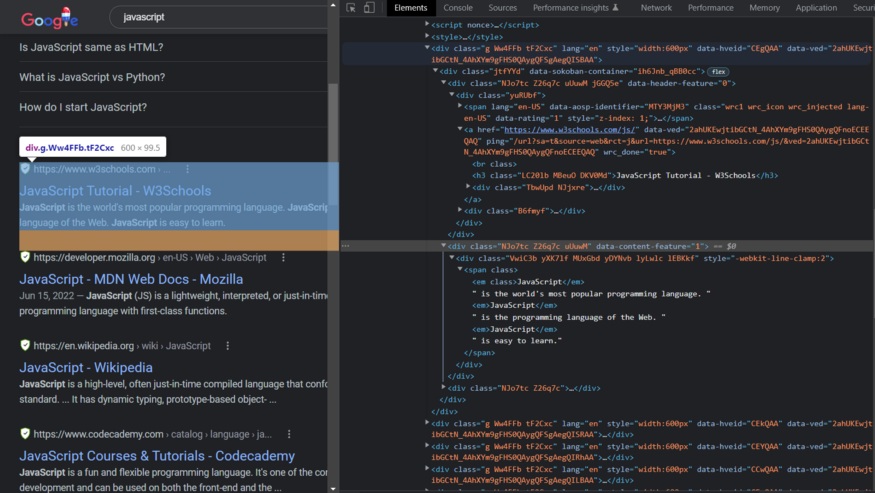
Task: Open the JavaScript - MDN Web Docs link
Action: (131, 279)
